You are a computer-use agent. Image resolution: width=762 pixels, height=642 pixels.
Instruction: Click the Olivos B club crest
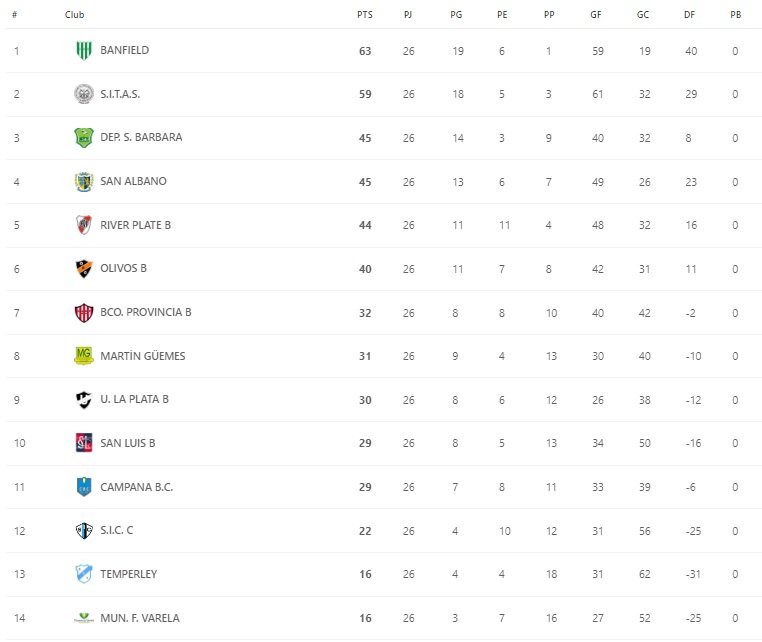coord(84,268)
